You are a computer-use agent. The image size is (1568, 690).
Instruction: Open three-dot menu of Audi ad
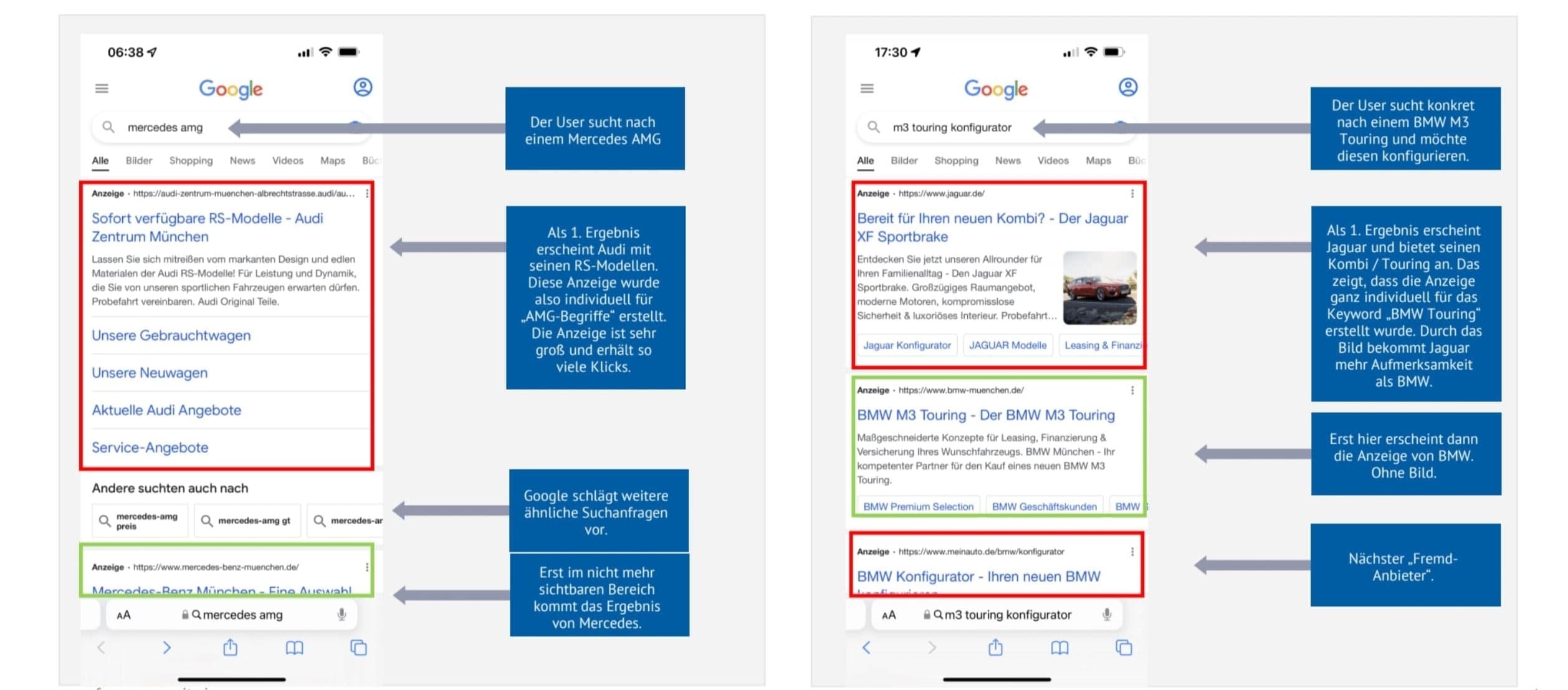pyautogui.click(x=367, y=194)
